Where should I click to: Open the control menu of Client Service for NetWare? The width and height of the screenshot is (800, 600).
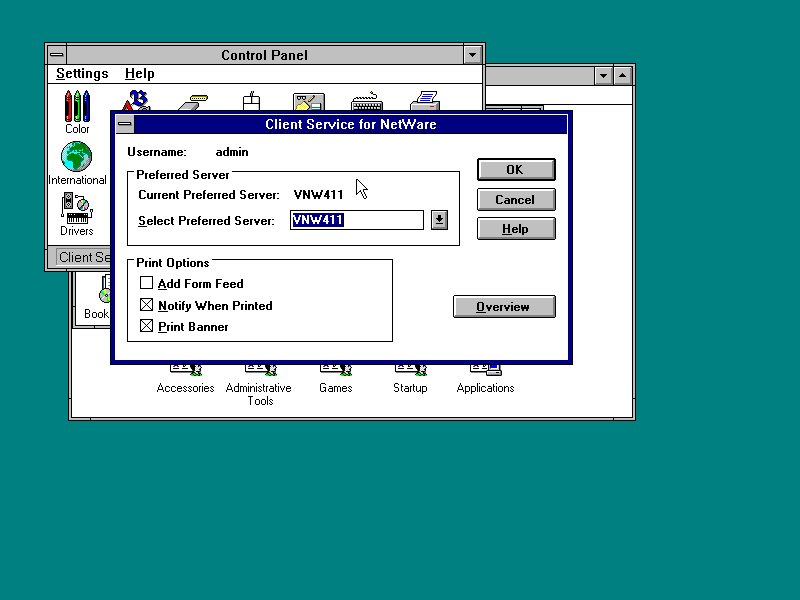pos(124,124)
